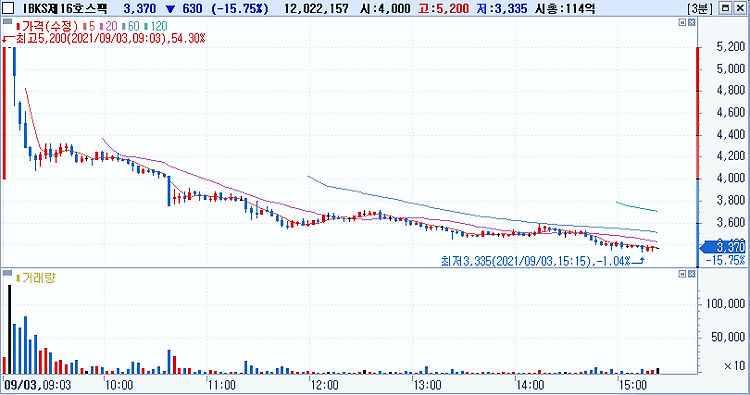Click the tallest black opening volume bar
The width and height of the screenshot is (750, 395).
(9, 329)
